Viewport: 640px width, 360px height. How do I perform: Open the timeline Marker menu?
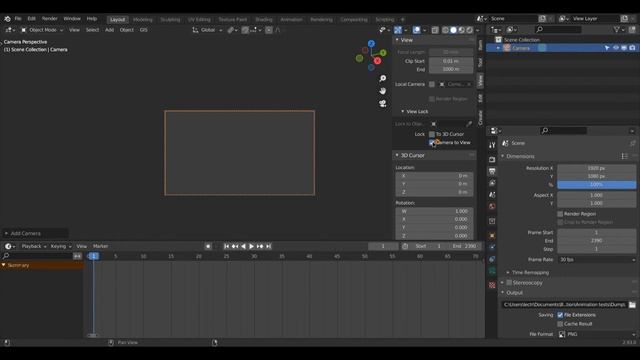tap(100, 246)
